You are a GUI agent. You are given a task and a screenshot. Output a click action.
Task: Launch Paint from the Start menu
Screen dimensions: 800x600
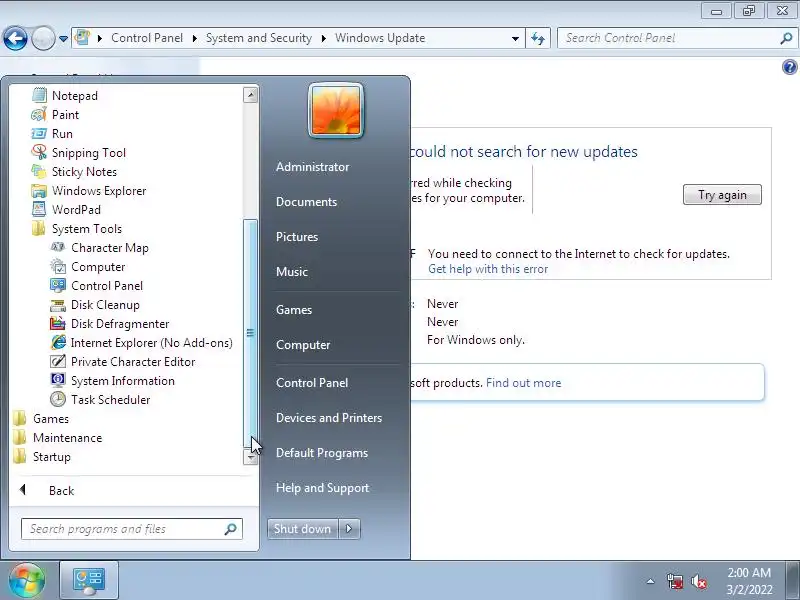(55, 115)
